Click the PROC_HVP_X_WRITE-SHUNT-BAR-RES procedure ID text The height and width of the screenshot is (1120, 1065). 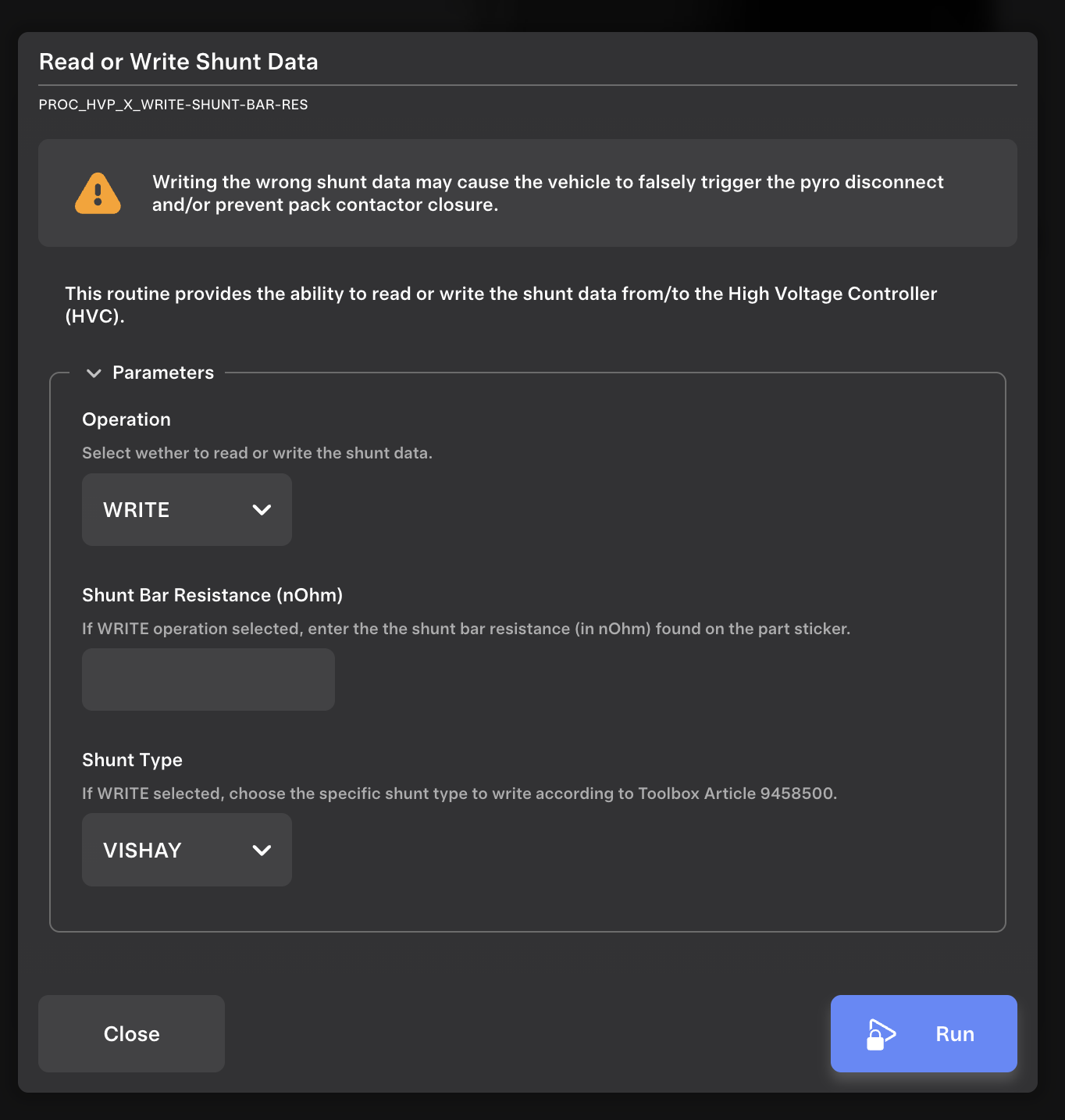click(x=173, y=105)
